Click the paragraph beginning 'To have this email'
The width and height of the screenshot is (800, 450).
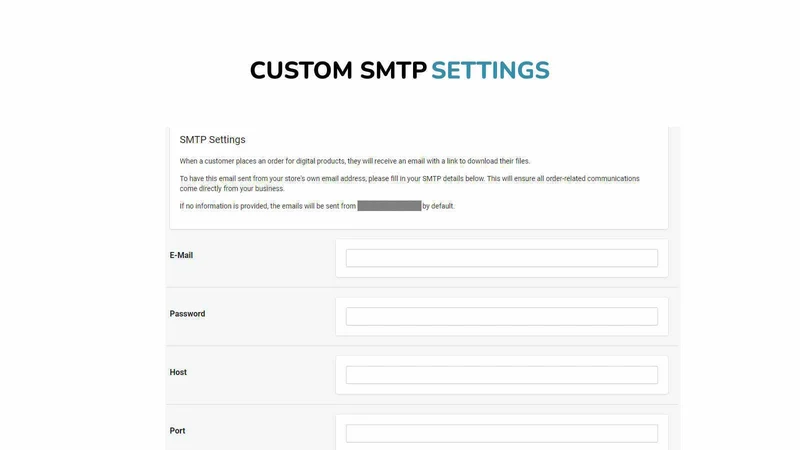coord(409,183)
